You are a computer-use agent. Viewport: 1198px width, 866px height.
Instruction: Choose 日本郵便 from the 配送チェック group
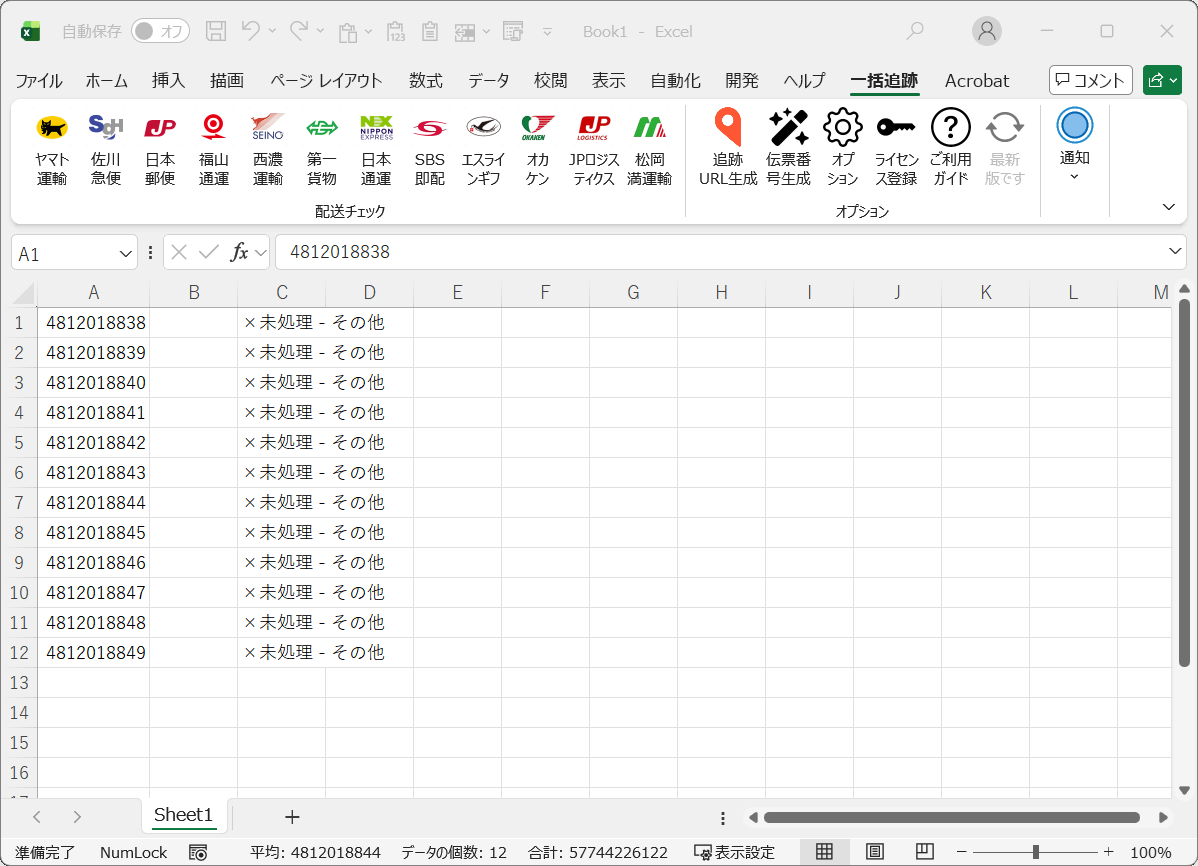click(160, 145)
